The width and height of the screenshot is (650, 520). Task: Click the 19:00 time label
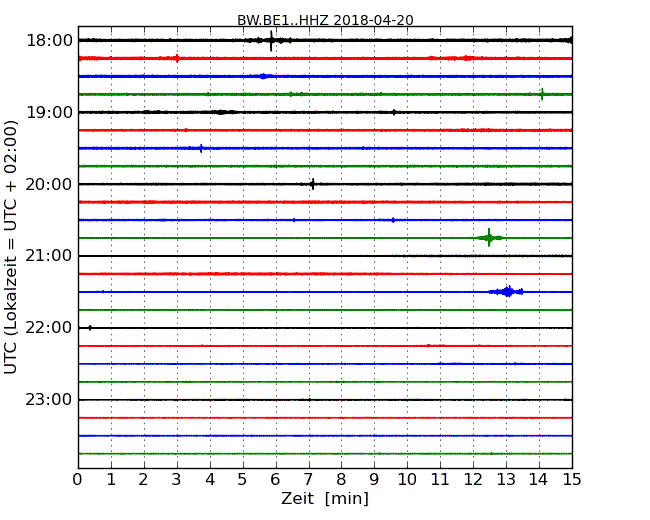point(49,112)
